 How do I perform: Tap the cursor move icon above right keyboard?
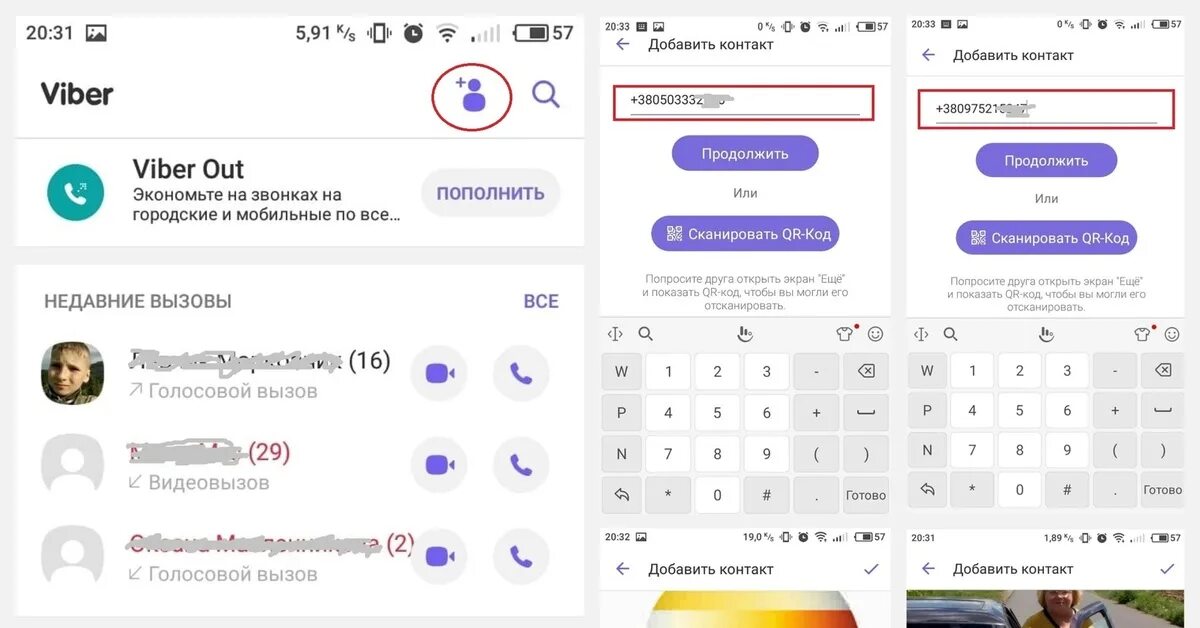pyautogui.click(x=921, y=334)
